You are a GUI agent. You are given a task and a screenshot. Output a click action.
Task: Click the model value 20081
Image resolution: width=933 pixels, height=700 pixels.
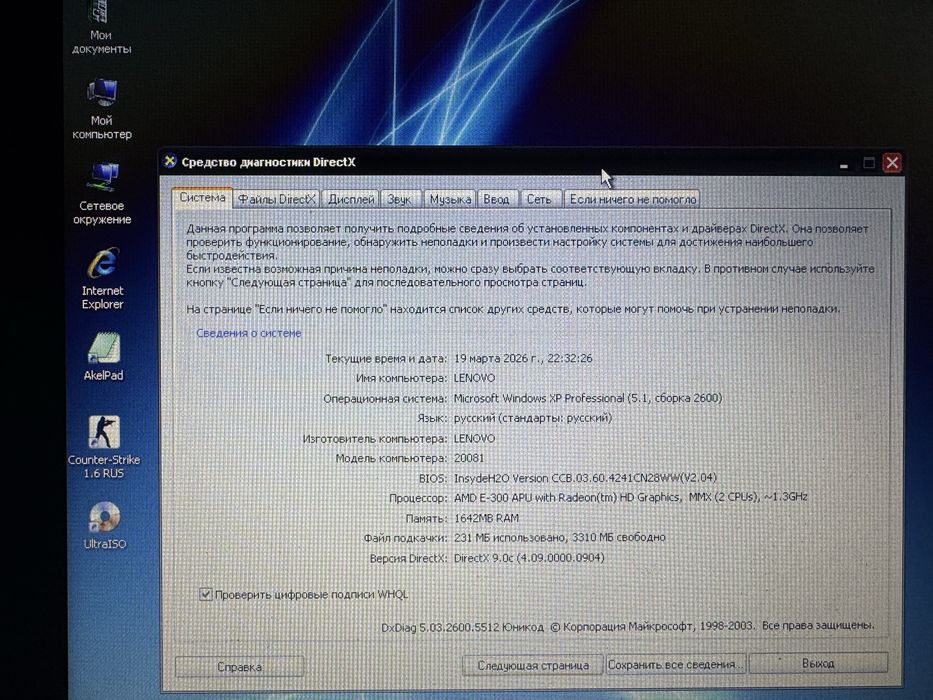(x=469, y=458)
